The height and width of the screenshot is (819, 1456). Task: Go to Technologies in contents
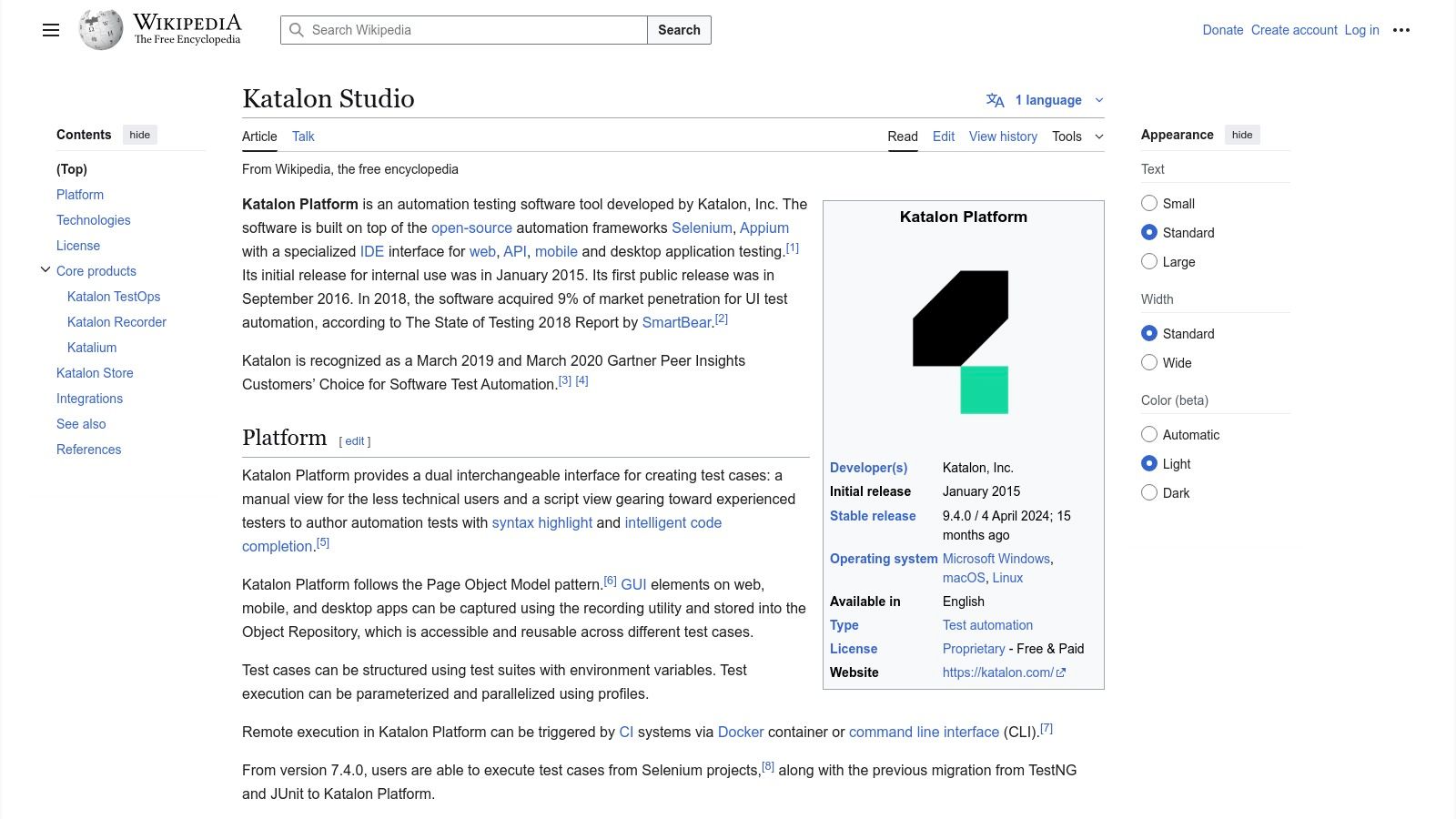click(x=94, y=220)
